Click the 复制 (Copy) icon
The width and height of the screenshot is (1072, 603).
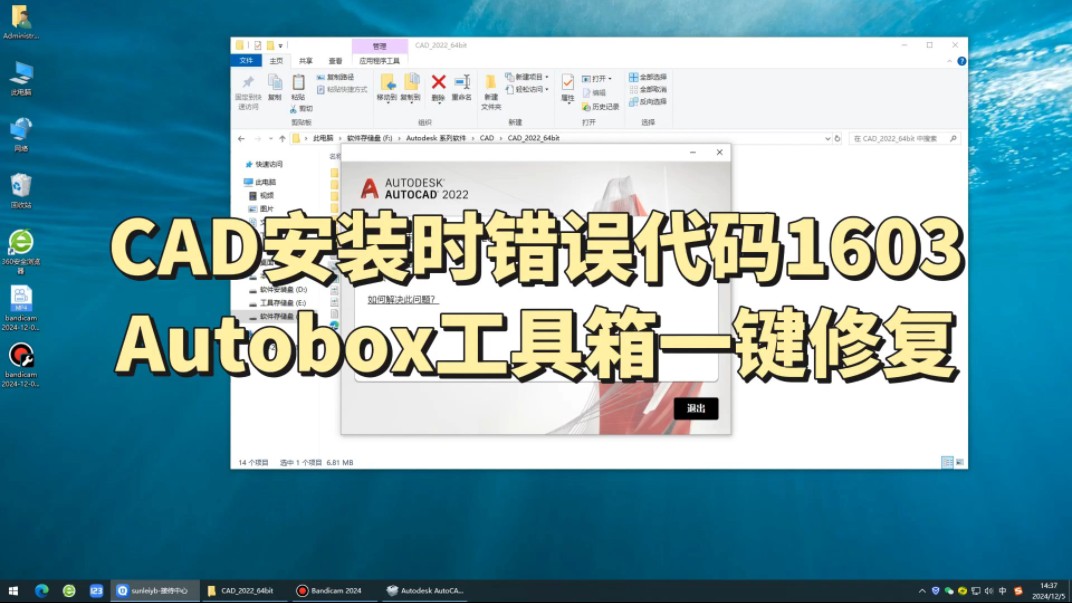pos(277,81)
